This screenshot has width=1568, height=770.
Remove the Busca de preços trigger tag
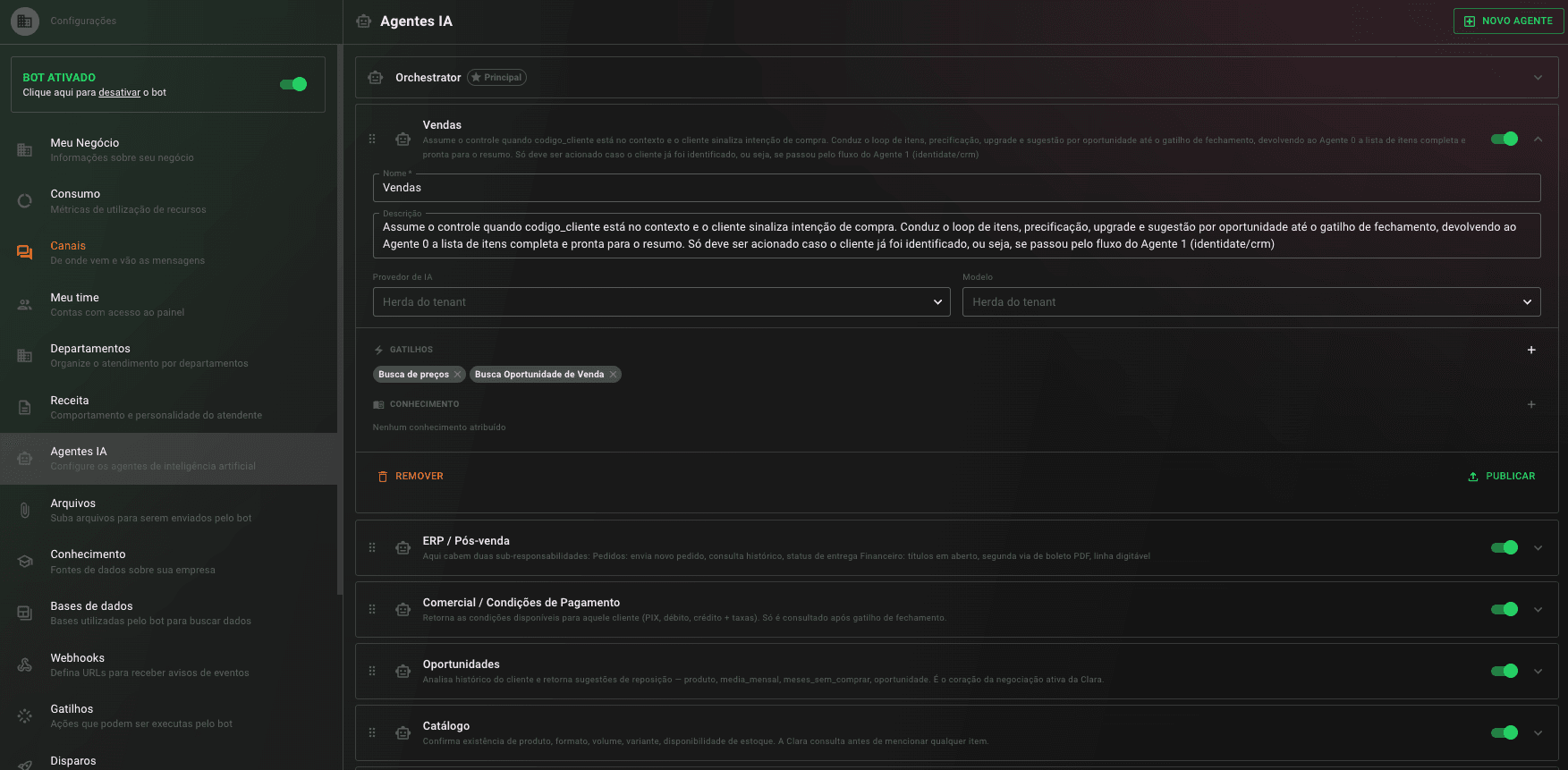(457, 375)
